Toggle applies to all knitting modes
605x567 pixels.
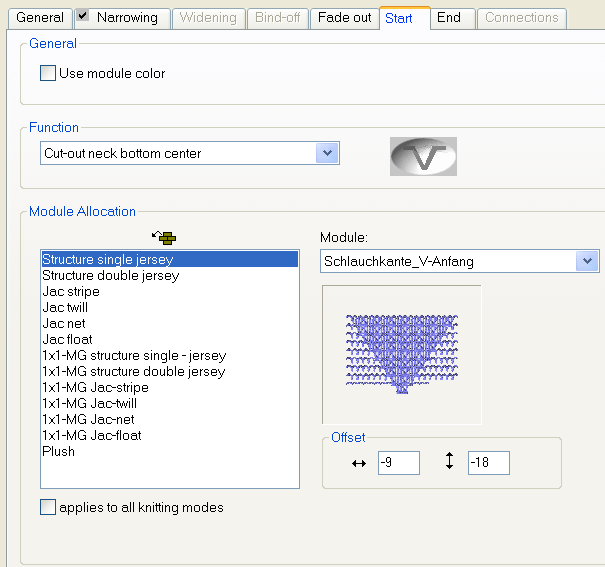tap(48, 508)
